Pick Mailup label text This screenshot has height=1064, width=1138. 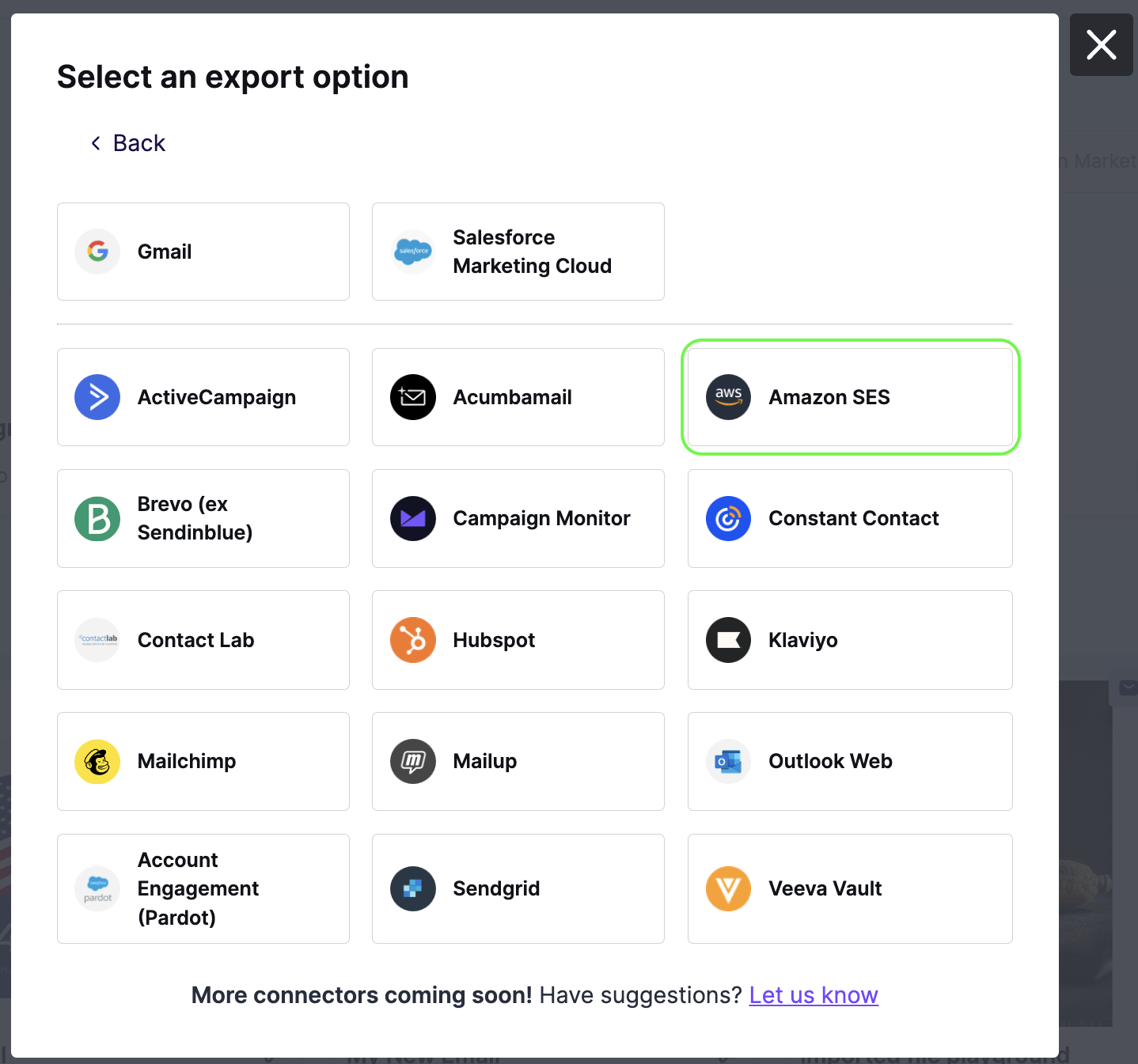(x=484, y=761)
